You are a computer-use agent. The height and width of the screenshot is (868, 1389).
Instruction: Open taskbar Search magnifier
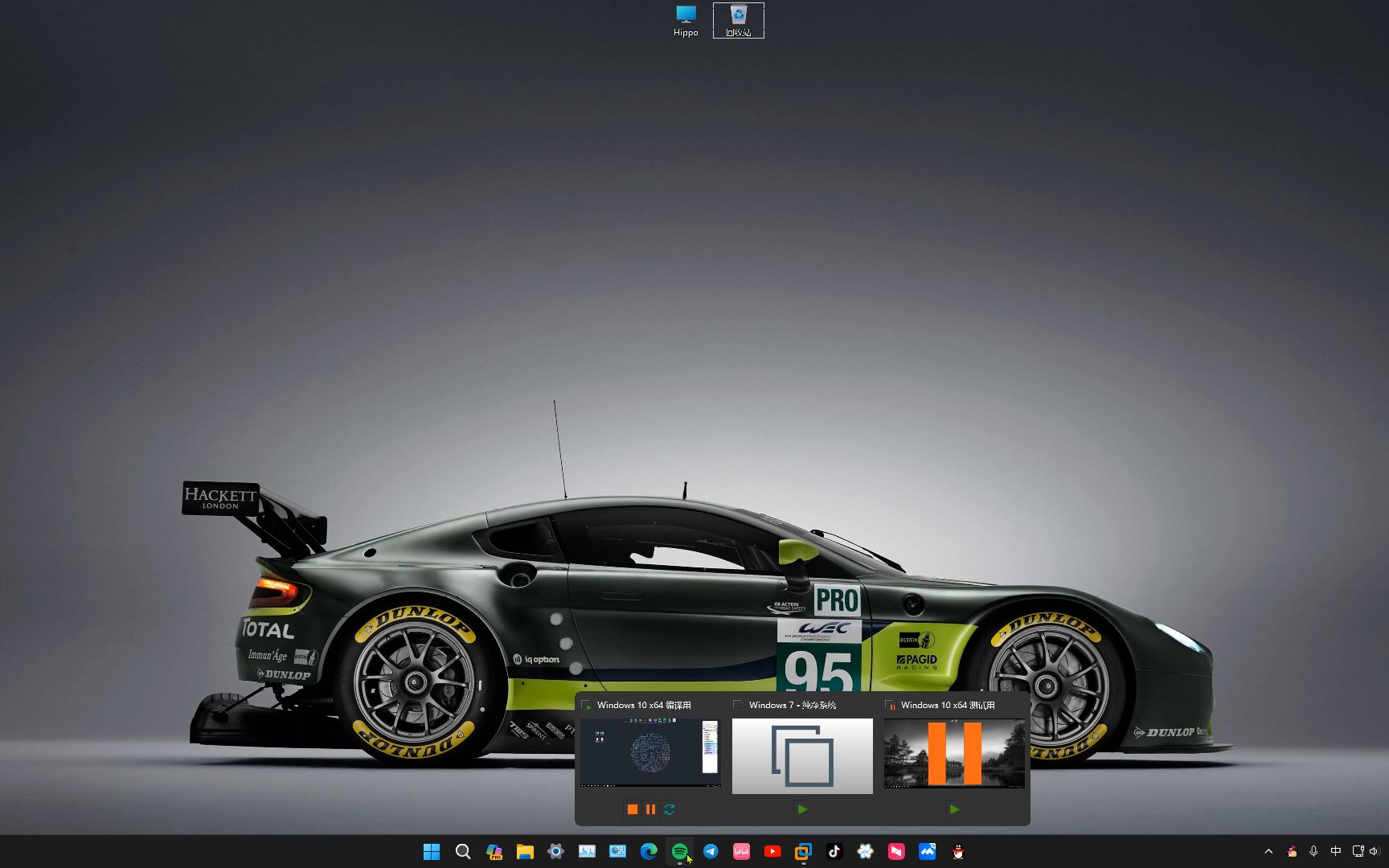click(x=463, y=851)
